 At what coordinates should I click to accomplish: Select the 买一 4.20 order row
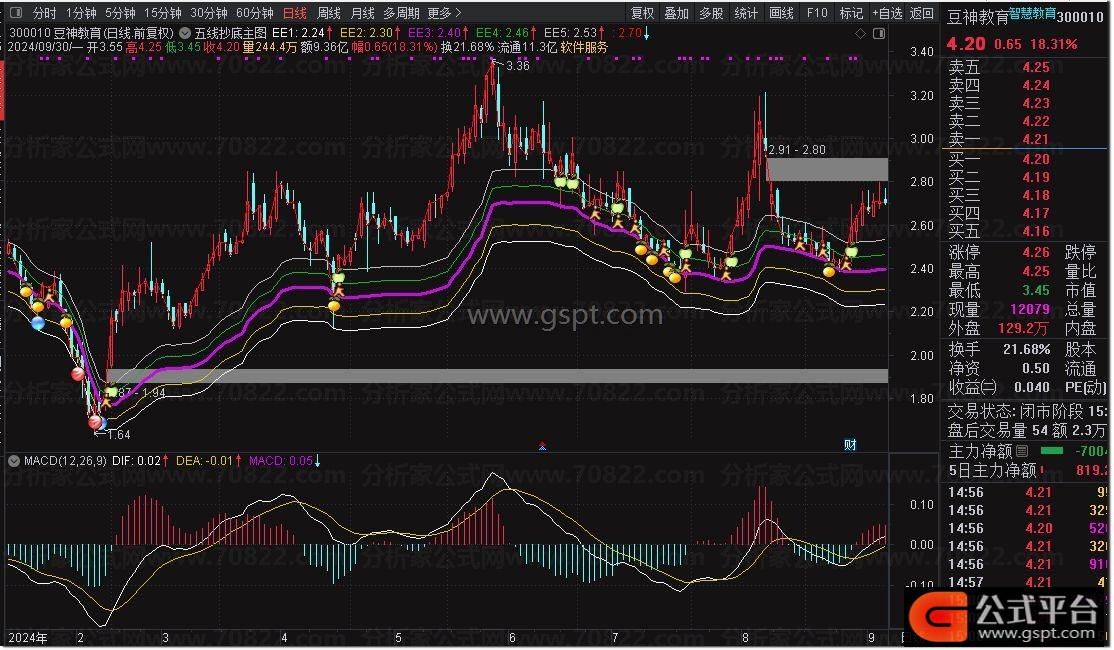coord(1024,158)
